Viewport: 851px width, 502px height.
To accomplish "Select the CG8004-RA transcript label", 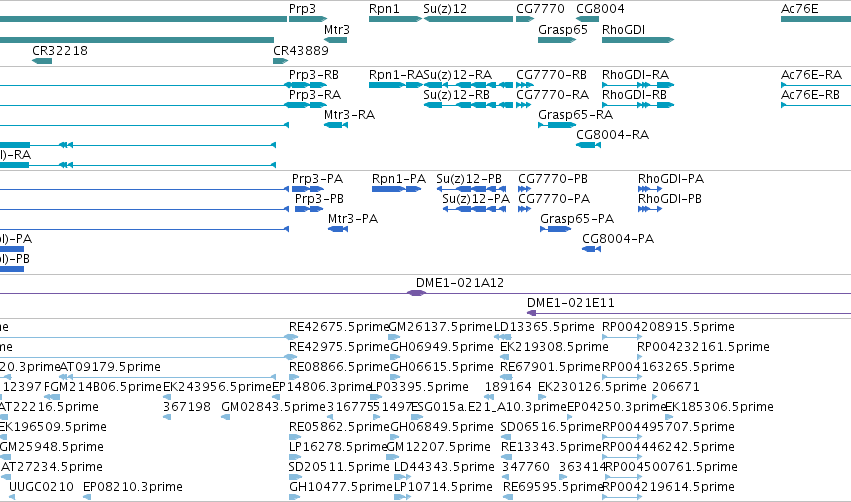I will pyautogui.click(x=613, y=135).
